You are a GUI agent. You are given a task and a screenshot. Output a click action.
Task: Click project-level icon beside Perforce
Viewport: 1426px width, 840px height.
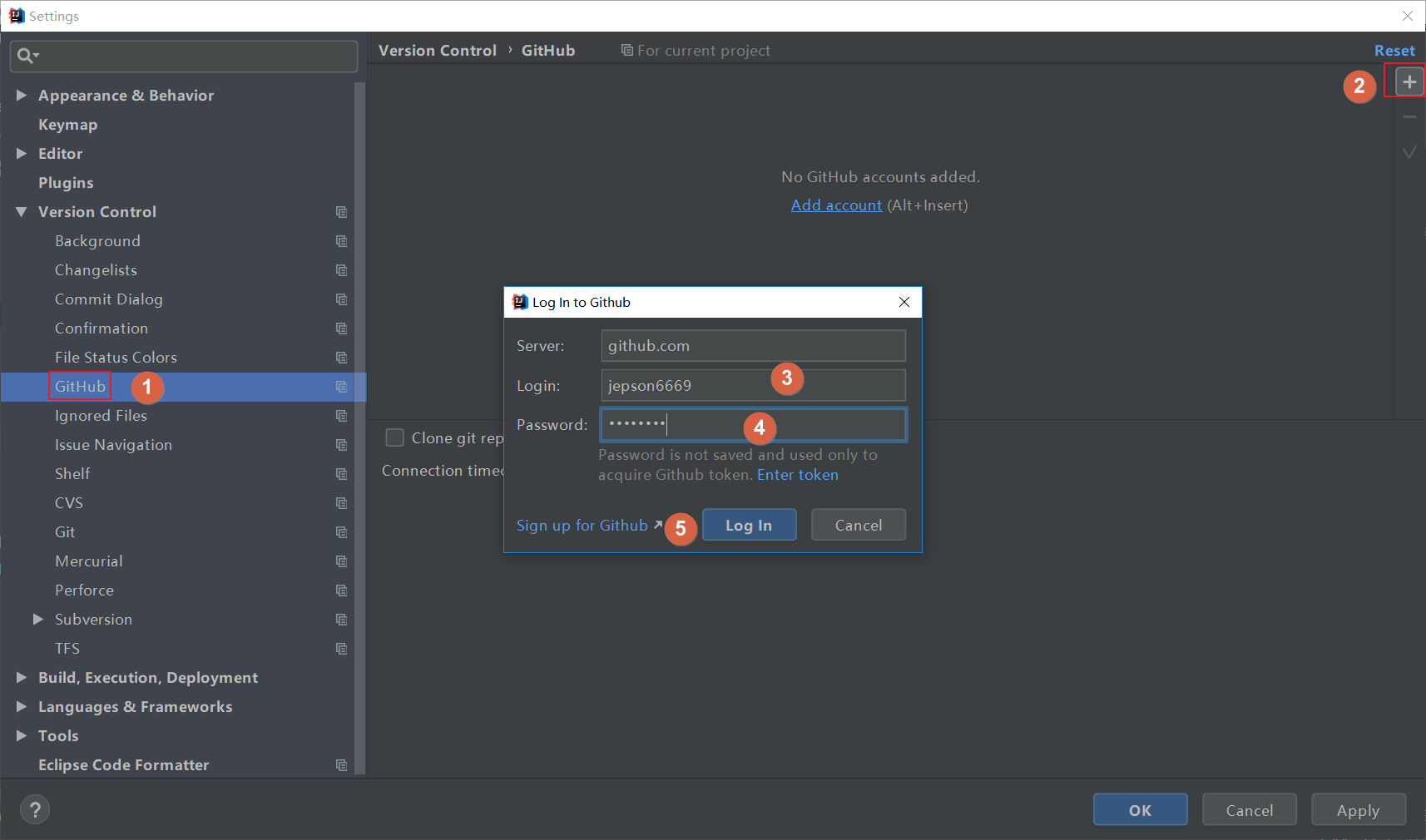(341, 590)
